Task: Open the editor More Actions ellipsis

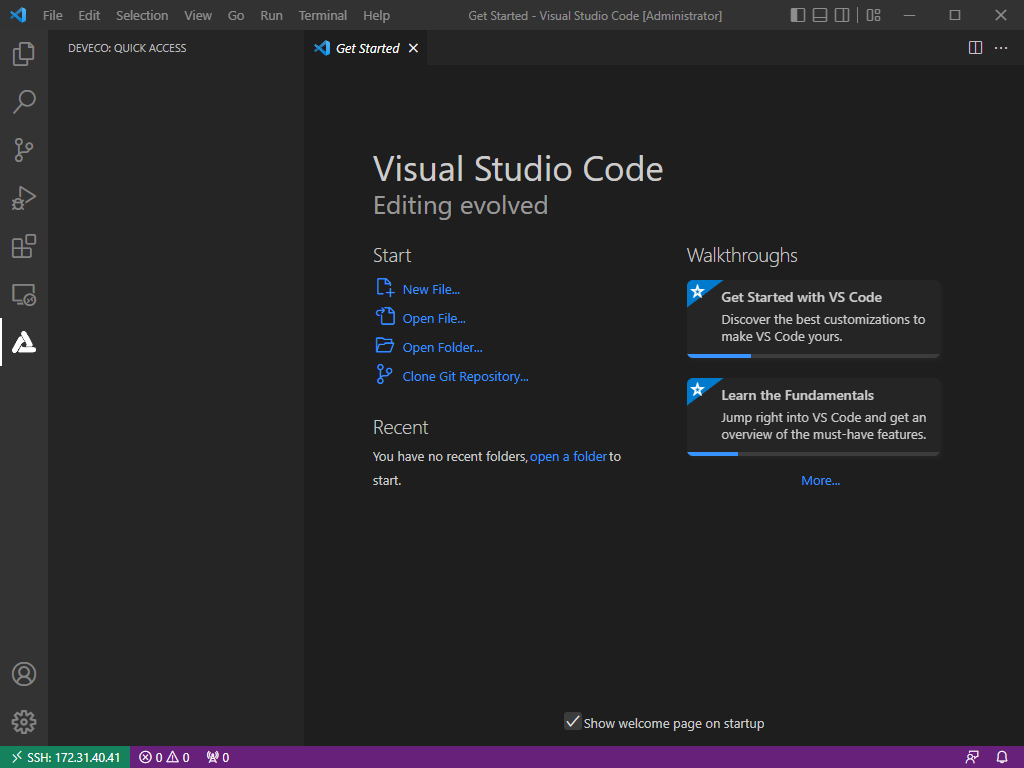Action: (1000, 48)
